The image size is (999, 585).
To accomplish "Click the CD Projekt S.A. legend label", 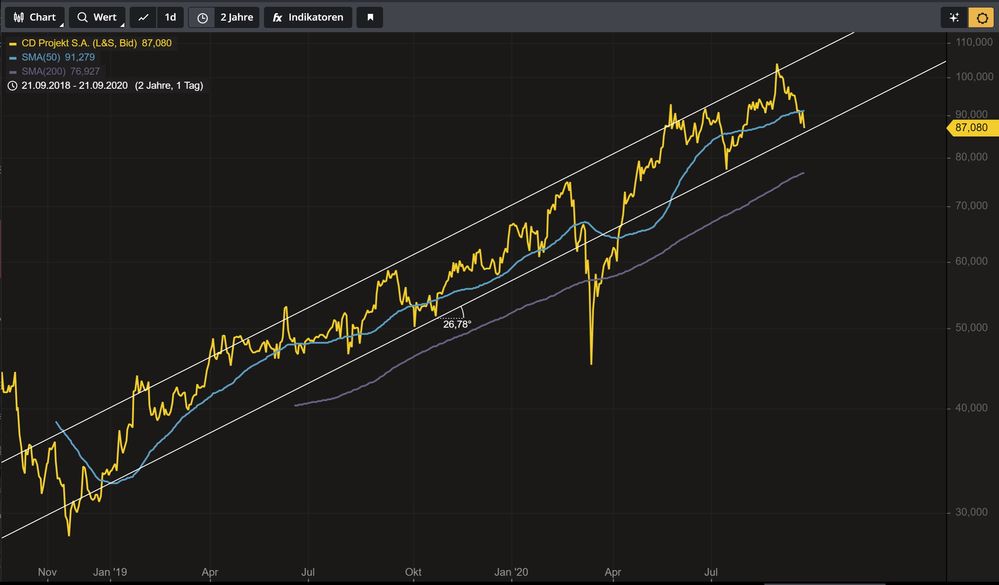I will click(79, 43).
